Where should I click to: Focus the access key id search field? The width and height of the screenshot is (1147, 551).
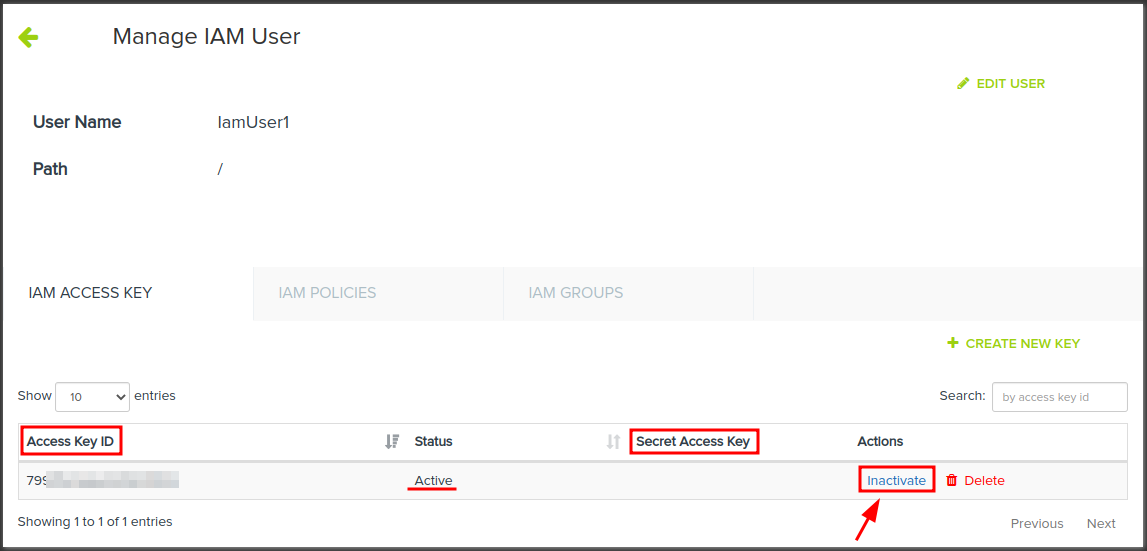tap(1059, 397)
